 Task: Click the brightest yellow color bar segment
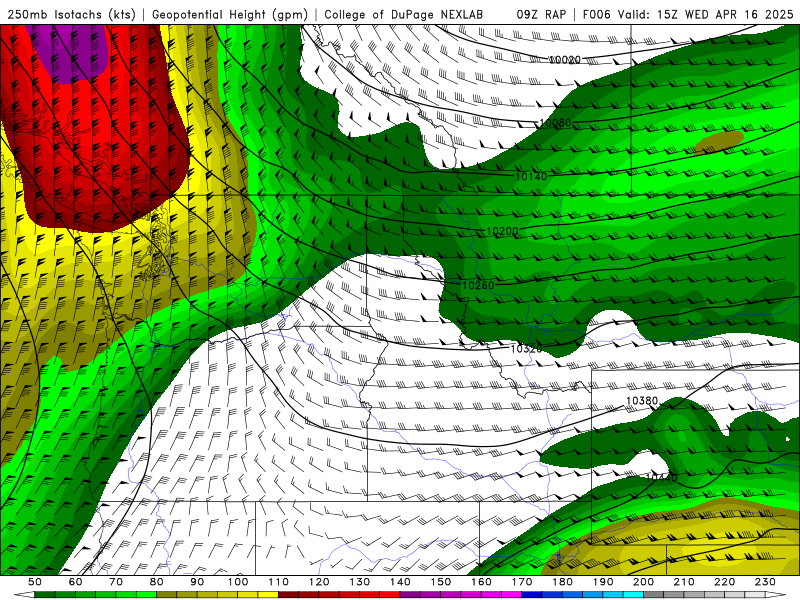click(x=268, y=594)
